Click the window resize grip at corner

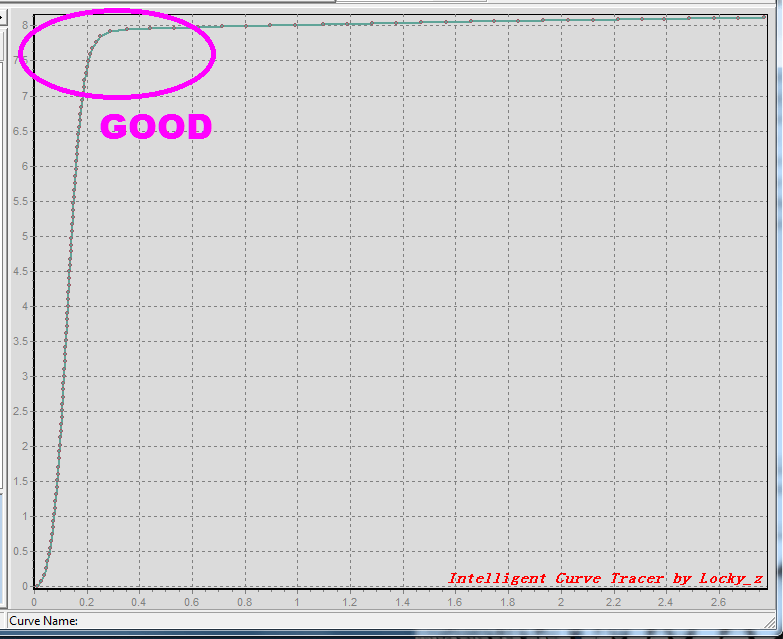(x=770, y=623)
